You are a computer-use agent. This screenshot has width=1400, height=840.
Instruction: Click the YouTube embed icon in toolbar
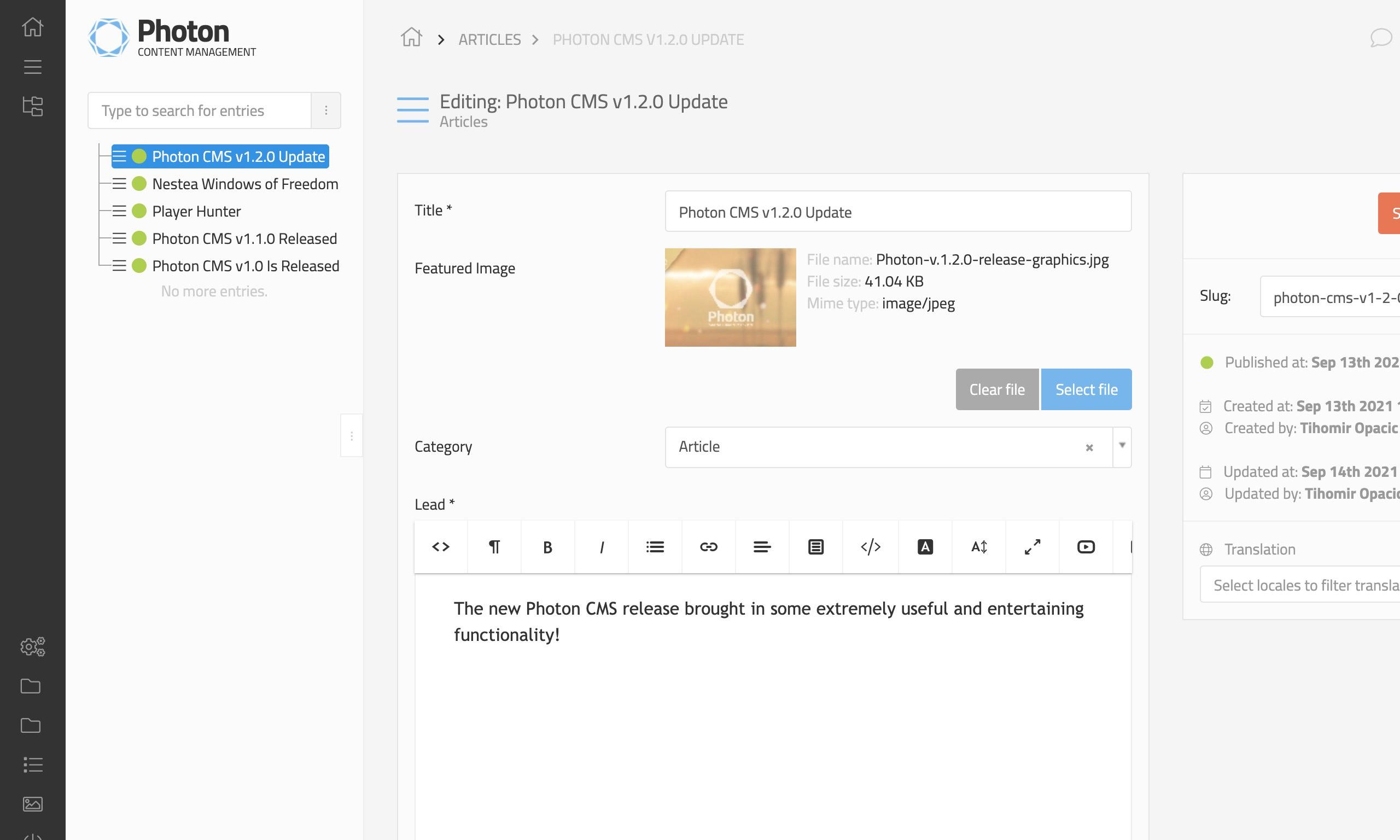pos(1085,547)
